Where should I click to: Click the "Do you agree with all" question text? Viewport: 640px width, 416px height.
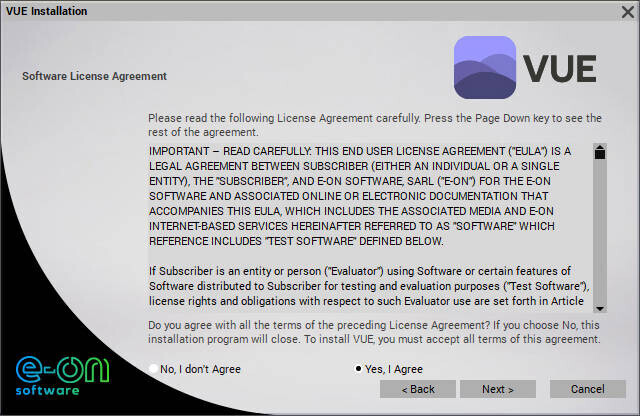click(375, 332)
